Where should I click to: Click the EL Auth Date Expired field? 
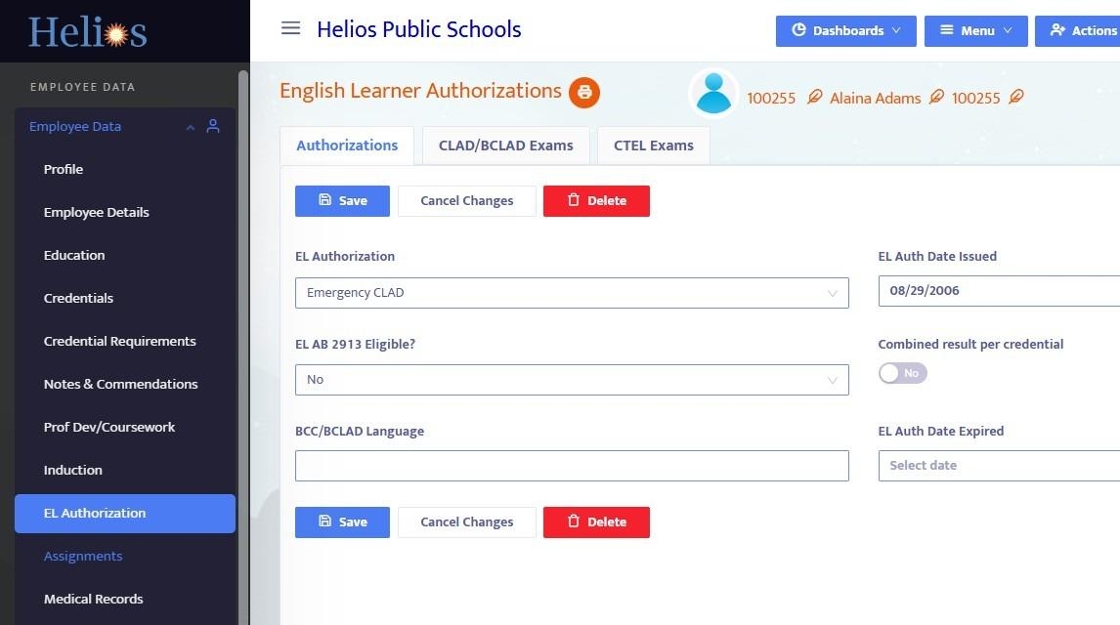pyautogui.click(x=999, y=466)
